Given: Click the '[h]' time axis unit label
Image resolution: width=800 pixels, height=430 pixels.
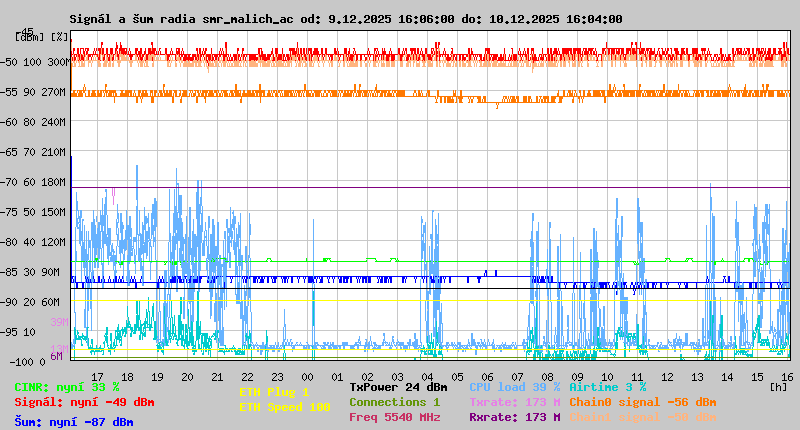Looking at the screenshot, I should [x=778, y=387].
